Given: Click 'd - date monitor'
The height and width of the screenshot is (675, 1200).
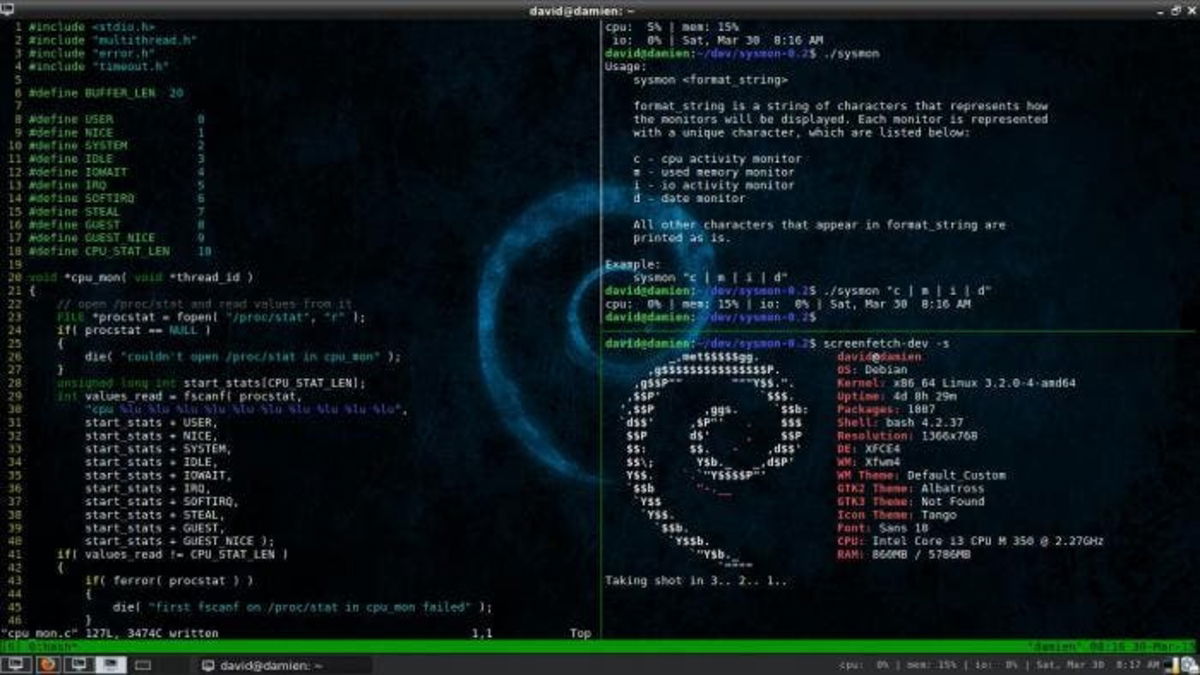Looking at the screenshot, I should click(x=689, y=198).
